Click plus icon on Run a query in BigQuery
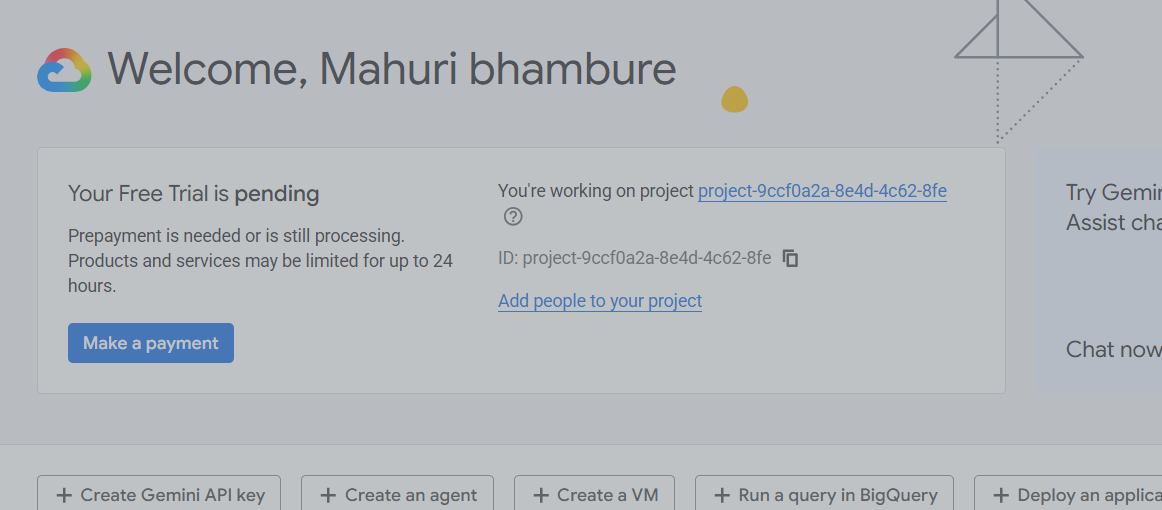The height and width of the screenshot is (510, 1162). pyautogui.click(x=722, y=495)
